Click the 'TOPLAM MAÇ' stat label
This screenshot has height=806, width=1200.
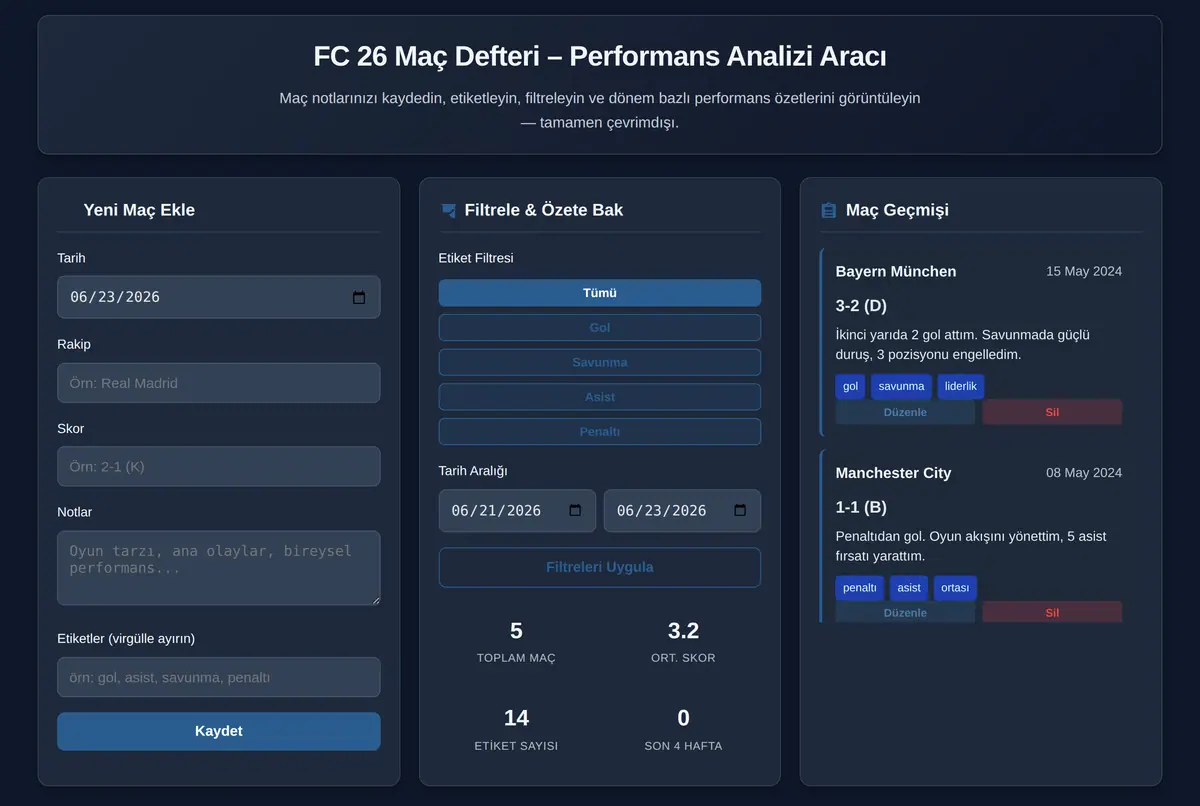click(516, 658)
